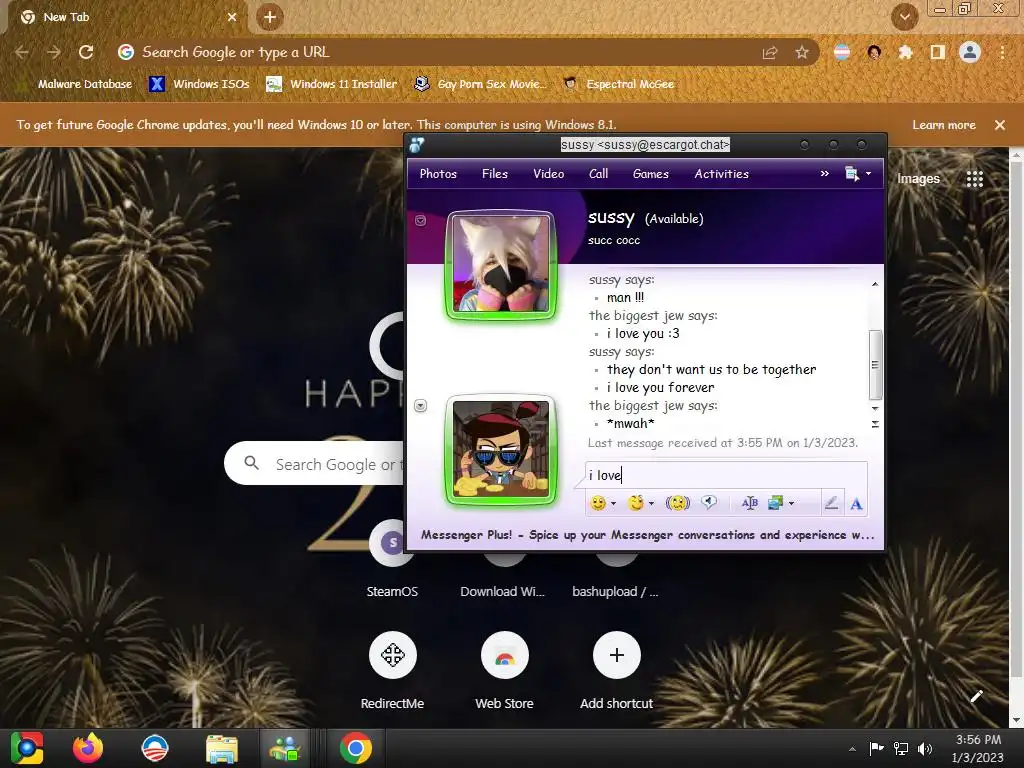Screen dimensions: 1024x768
Task: Open Photos in Messenger toolbar
Action: click(438, 174)
